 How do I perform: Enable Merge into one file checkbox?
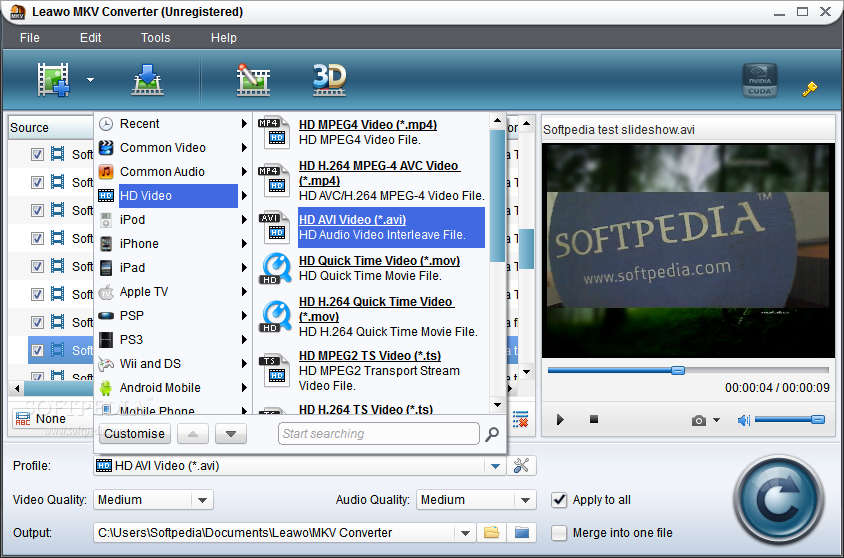pos(559,533)
